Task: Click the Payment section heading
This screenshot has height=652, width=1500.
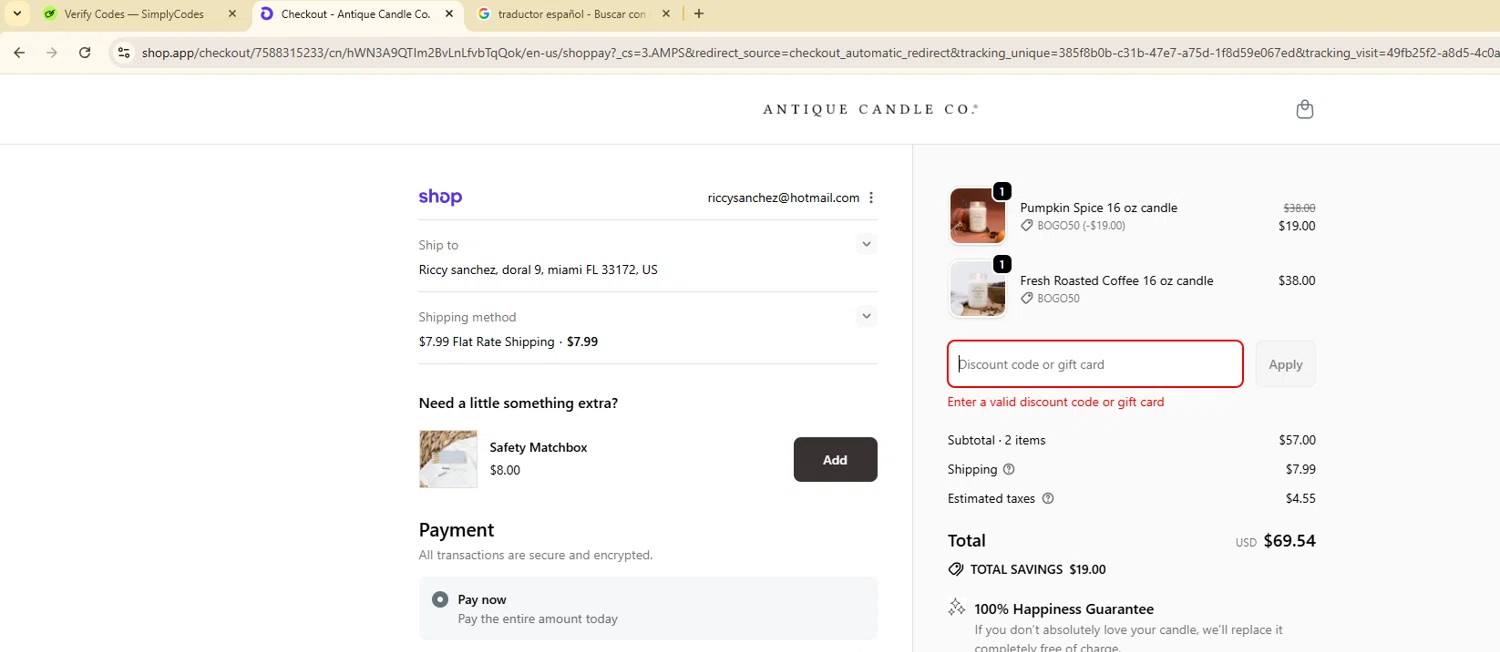Action: [x=456, y=530]
